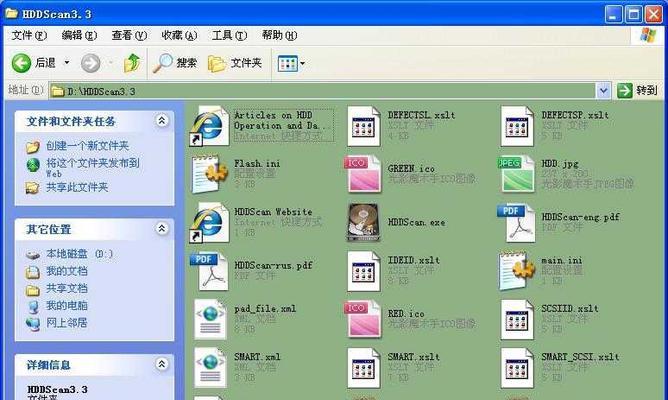The width and height of the screenshot is (668, 400).
Task: Click the main.ini file name text
Action: click(x=561, y=260)
